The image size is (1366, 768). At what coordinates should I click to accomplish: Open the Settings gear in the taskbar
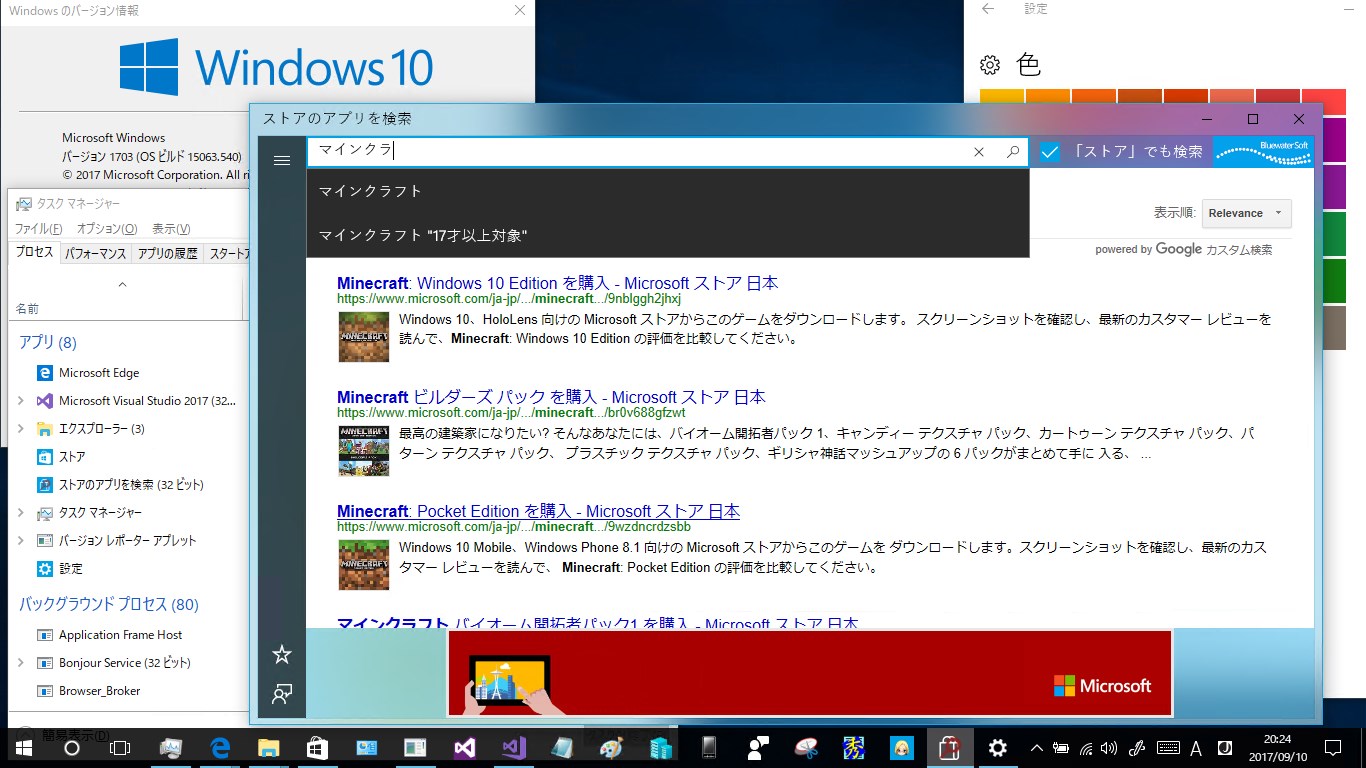click(x=997, y=747)
